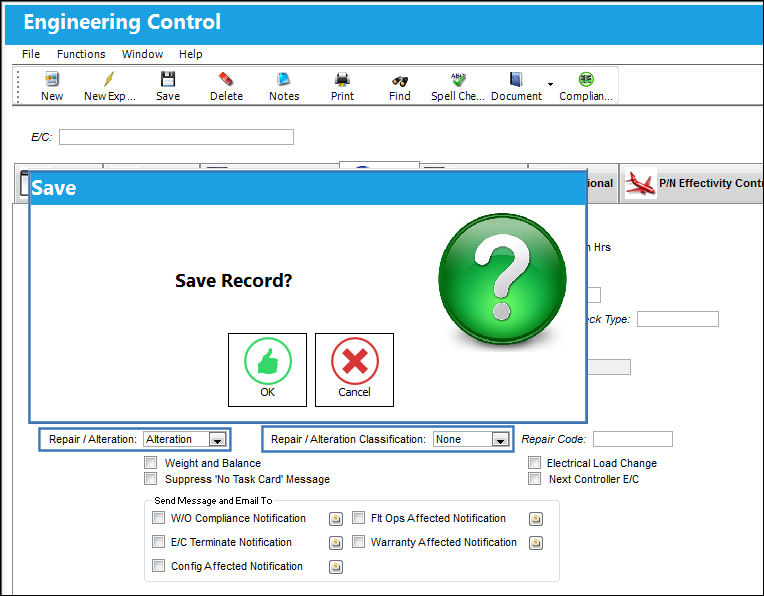This screenshot has width=764, height=596.
Task: Click the New Exp toolbar icon
Action: click(110, 86)
